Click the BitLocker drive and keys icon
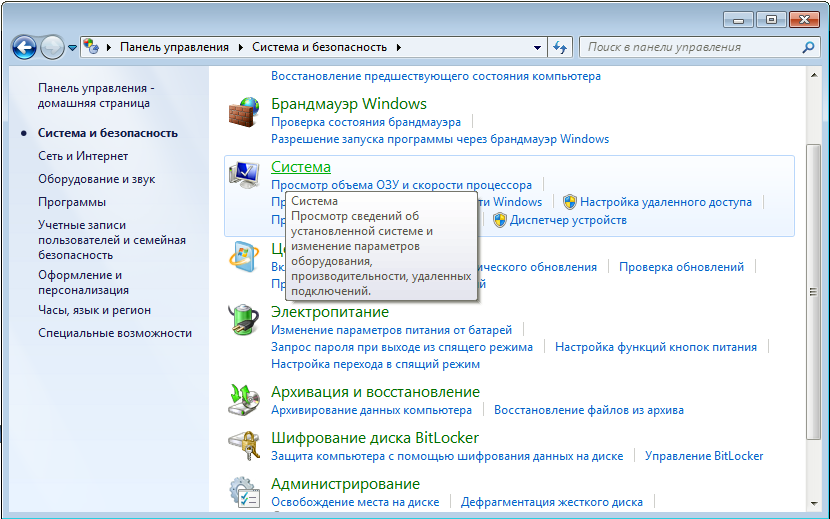Screen dimensions: 830x519 pyautogui.click(x=244, y=446)
